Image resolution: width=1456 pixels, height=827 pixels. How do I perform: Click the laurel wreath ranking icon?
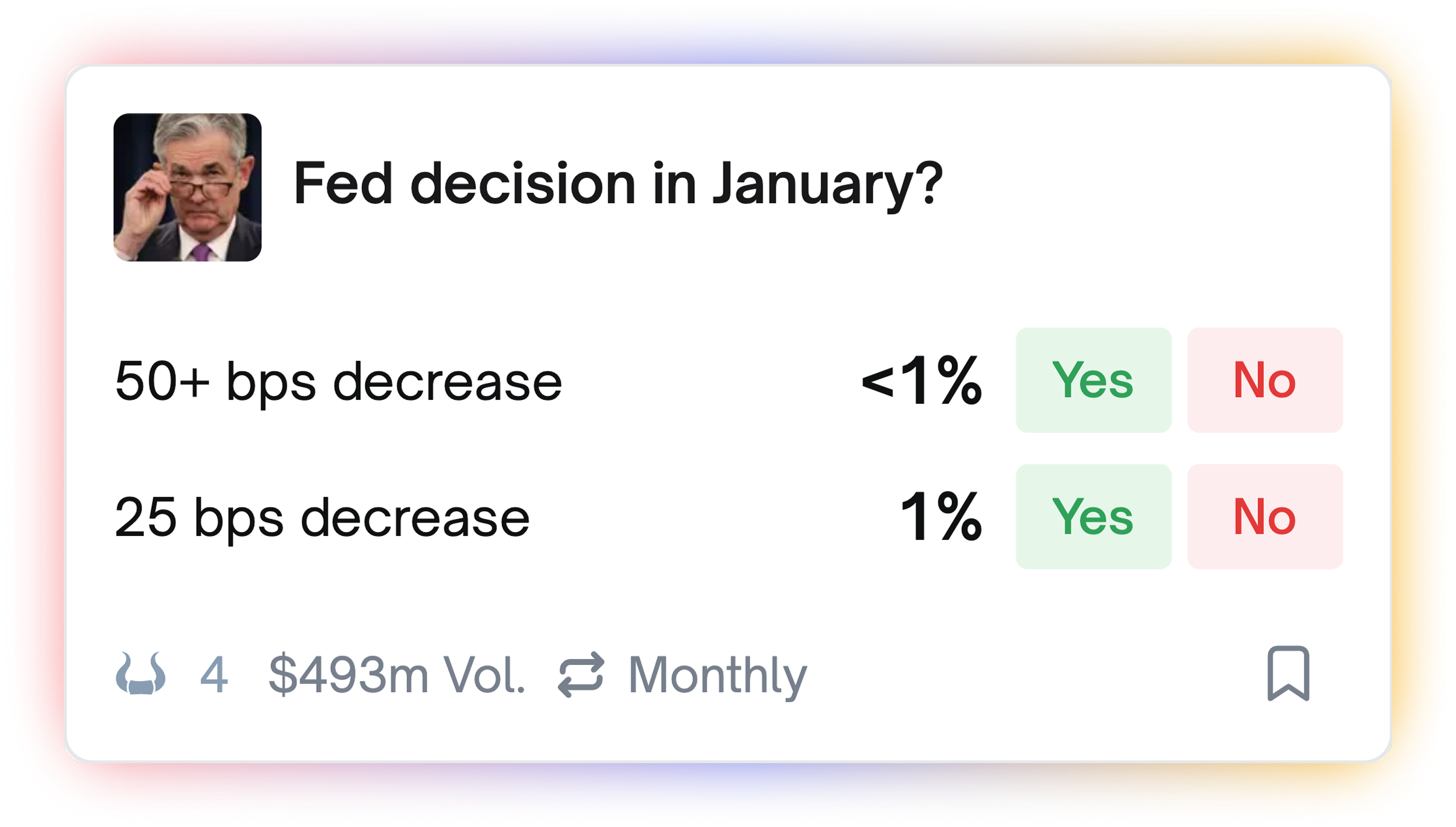tap(141, 674)
